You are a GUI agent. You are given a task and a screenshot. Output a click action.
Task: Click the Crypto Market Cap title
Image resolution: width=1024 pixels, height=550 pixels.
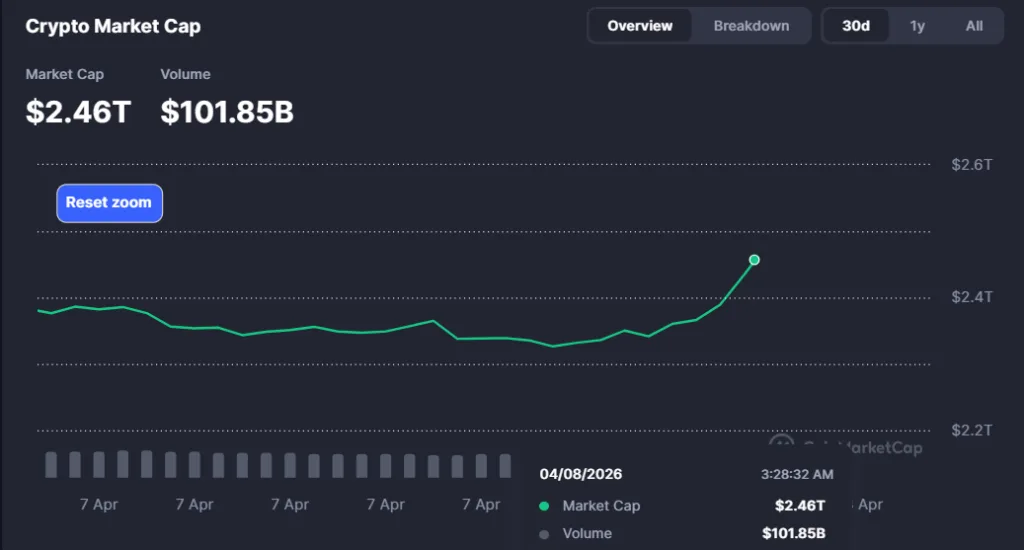tap(113, 26)
